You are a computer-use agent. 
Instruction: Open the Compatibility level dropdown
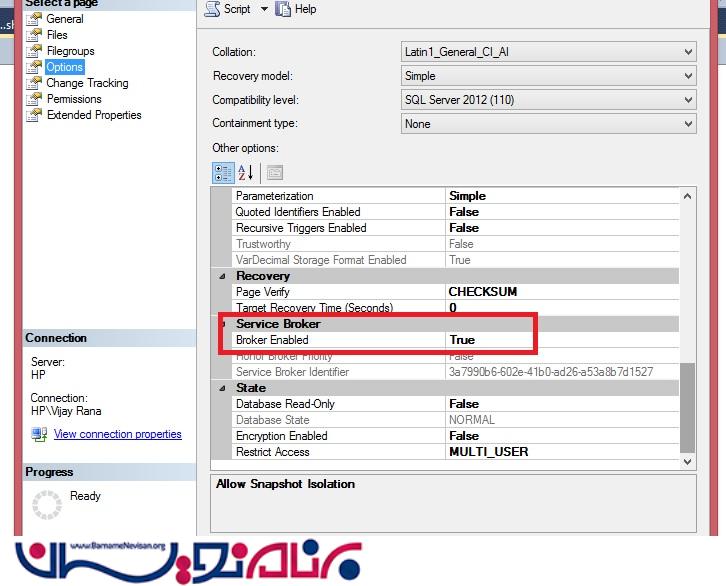coord(688,100)
